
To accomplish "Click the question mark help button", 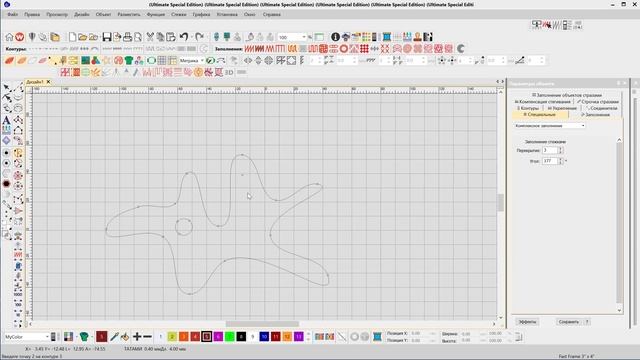I will [x=587, y=322].
